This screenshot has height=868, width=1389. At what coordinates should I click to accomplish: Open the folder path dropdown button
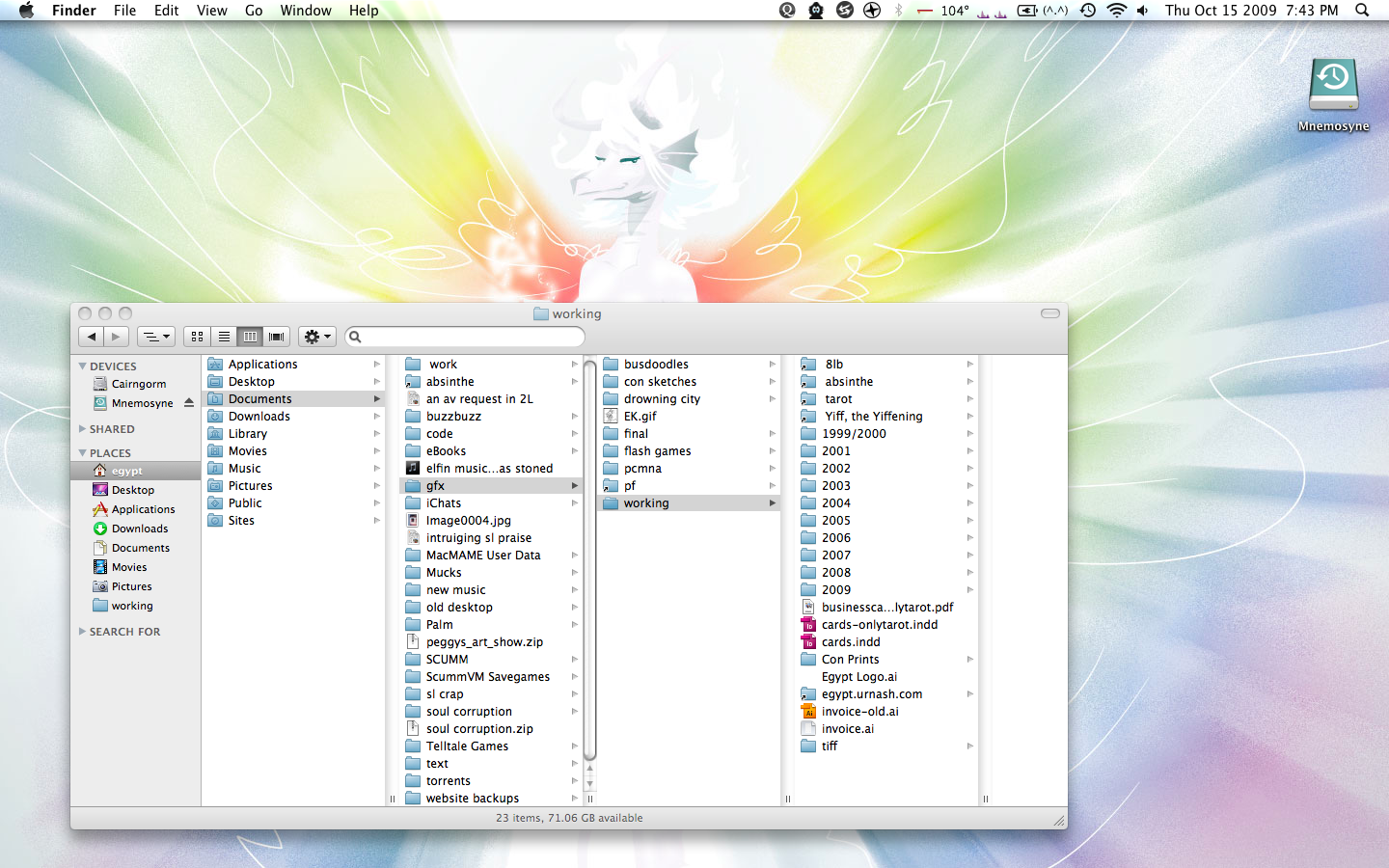pyautogui.click(x=155, y=337)
